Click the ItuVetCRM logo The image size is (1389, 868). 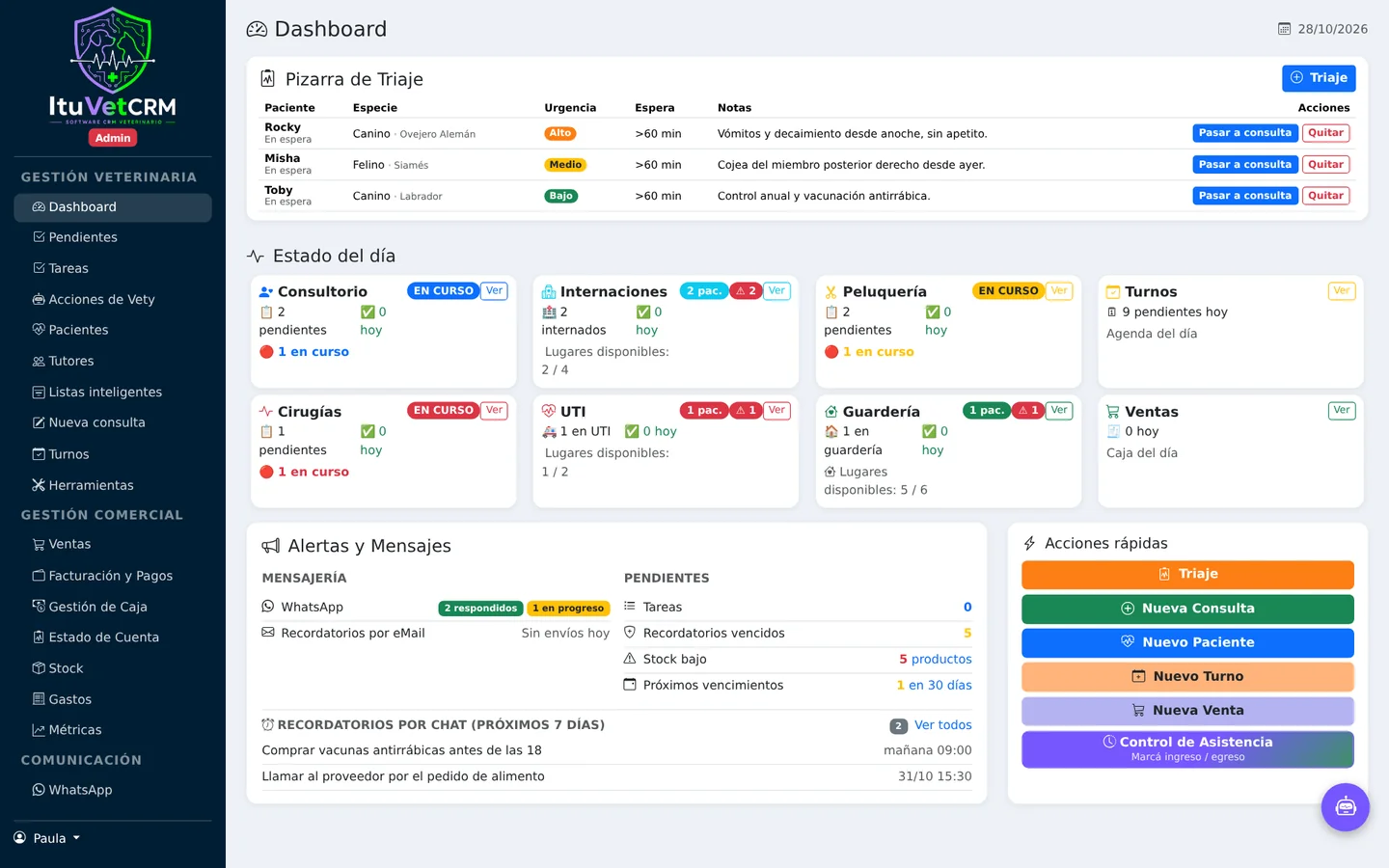(x=113, y=66)
